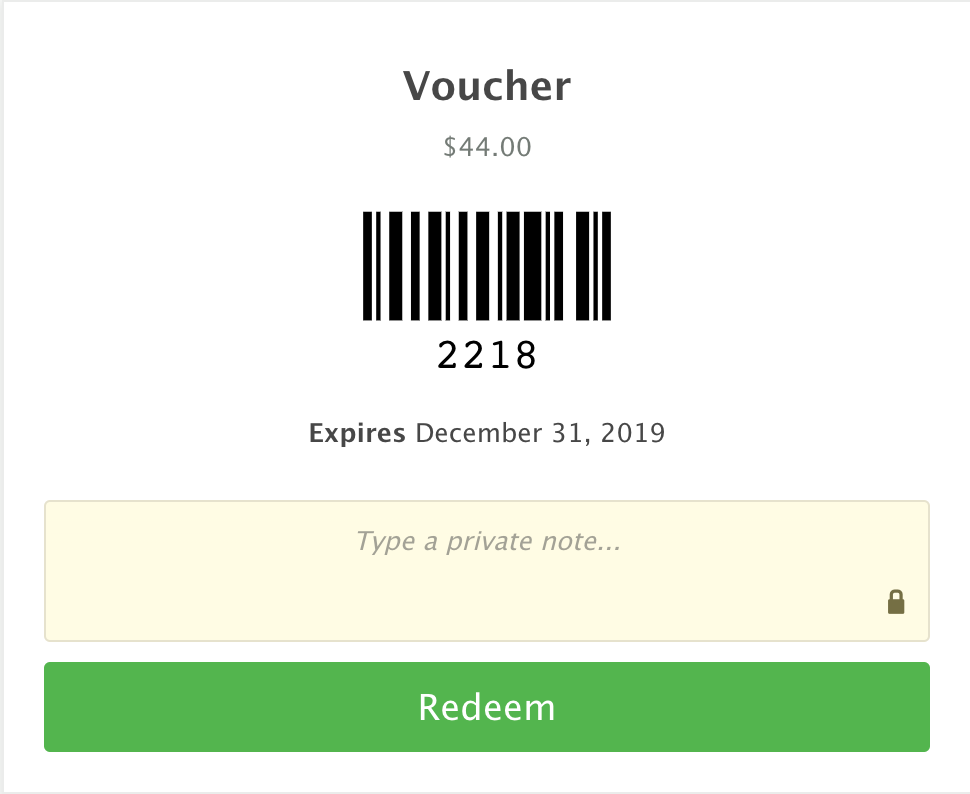The image size is (970, 794).
Task: Select the $44.00 voucher amount
Action: click(487, 148)
